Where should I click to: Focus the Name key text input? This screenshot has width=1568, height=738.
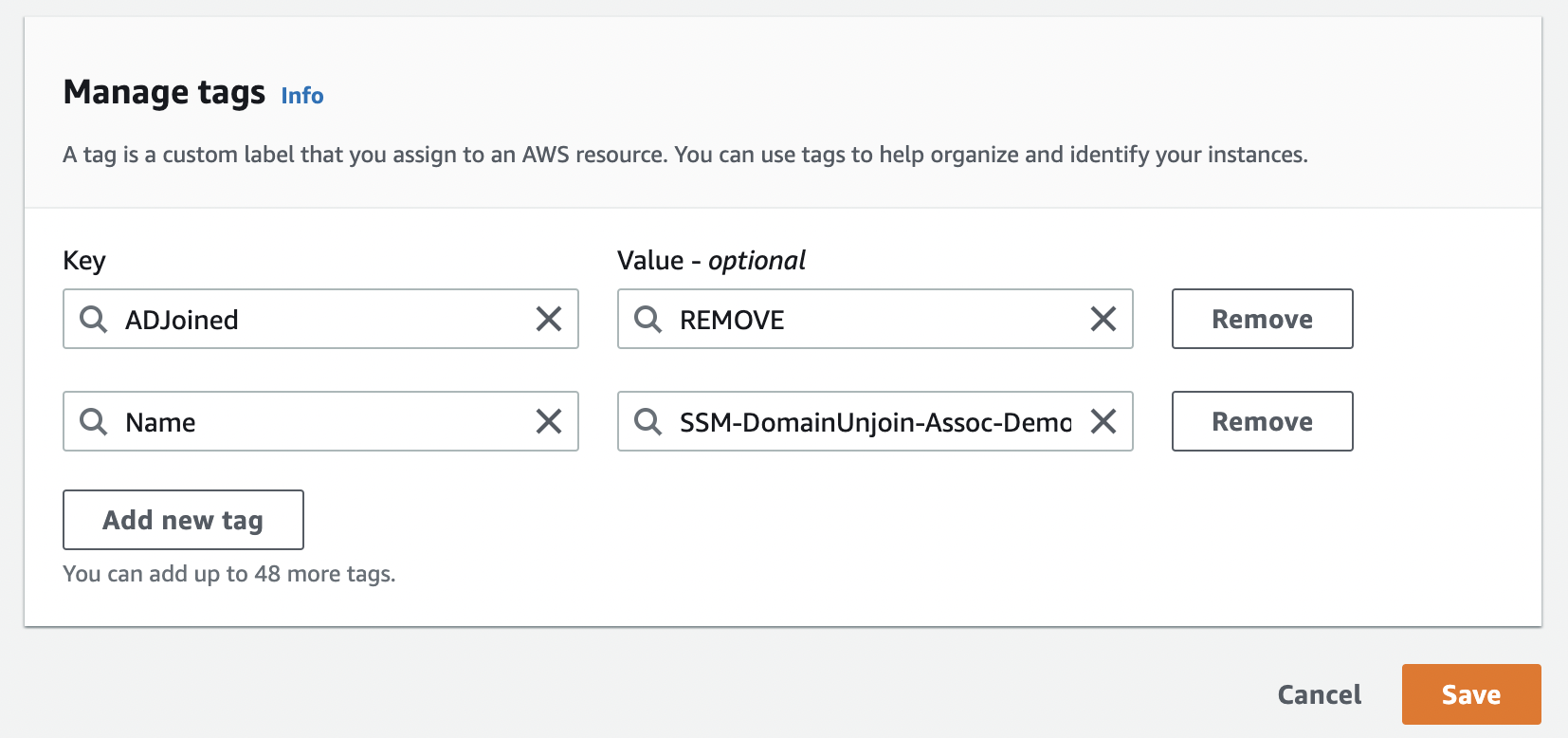coord(322,422)
